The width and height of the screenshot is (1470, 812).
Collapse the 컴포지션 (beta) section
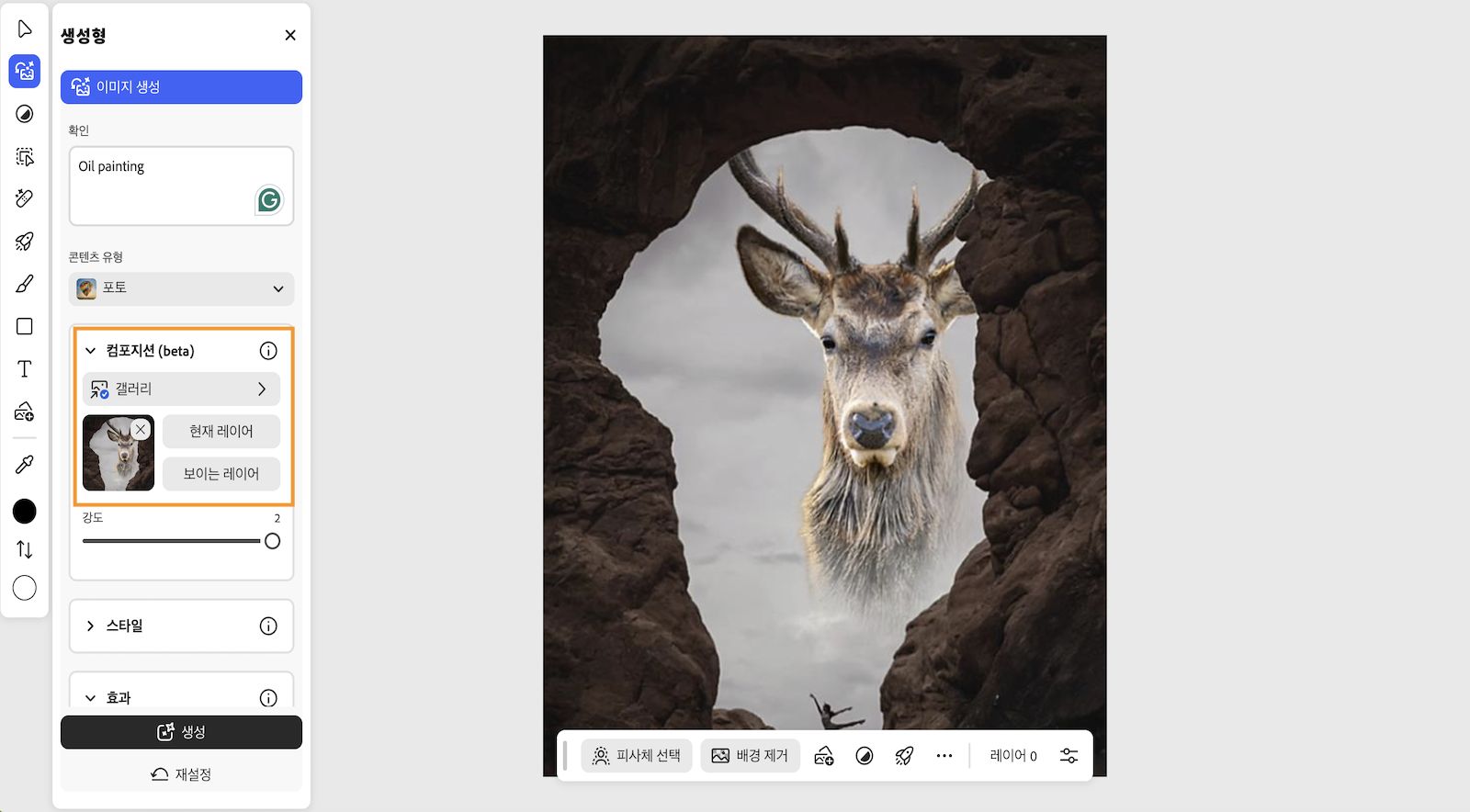[90, 351]
